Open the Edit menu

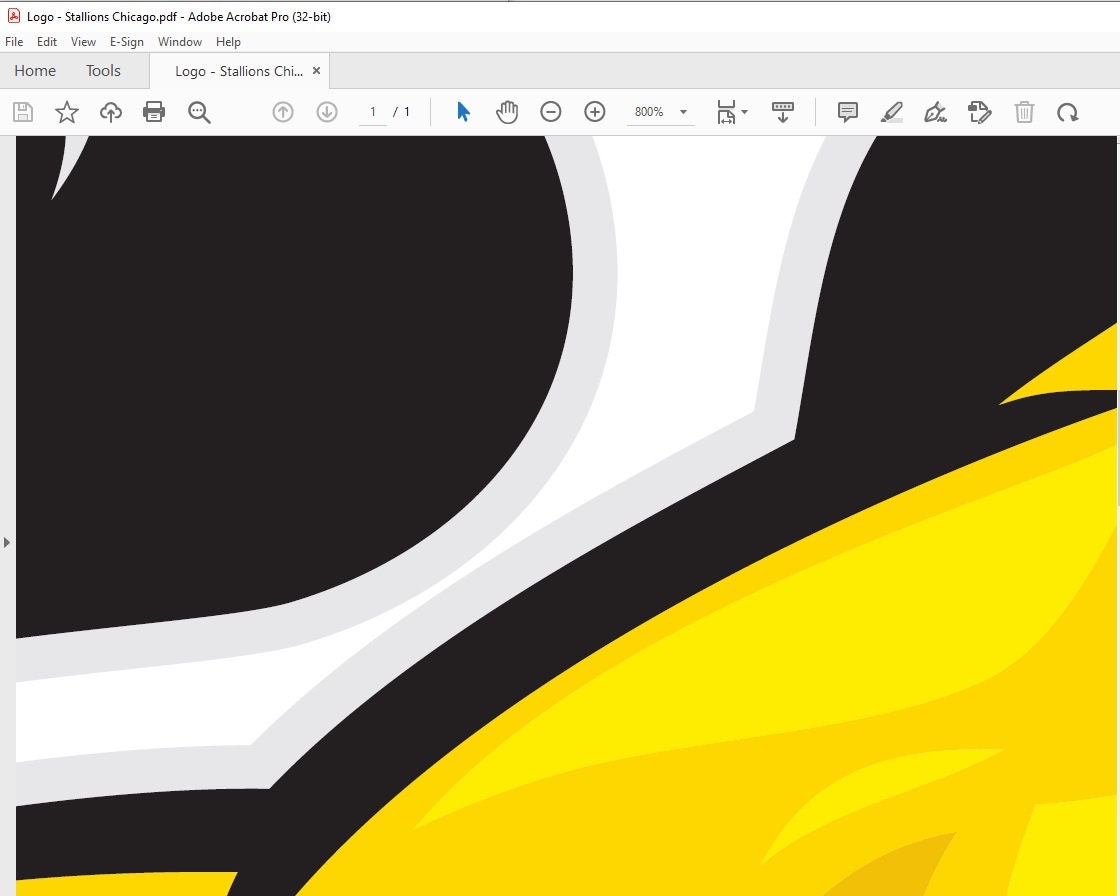tap(47, 41)
